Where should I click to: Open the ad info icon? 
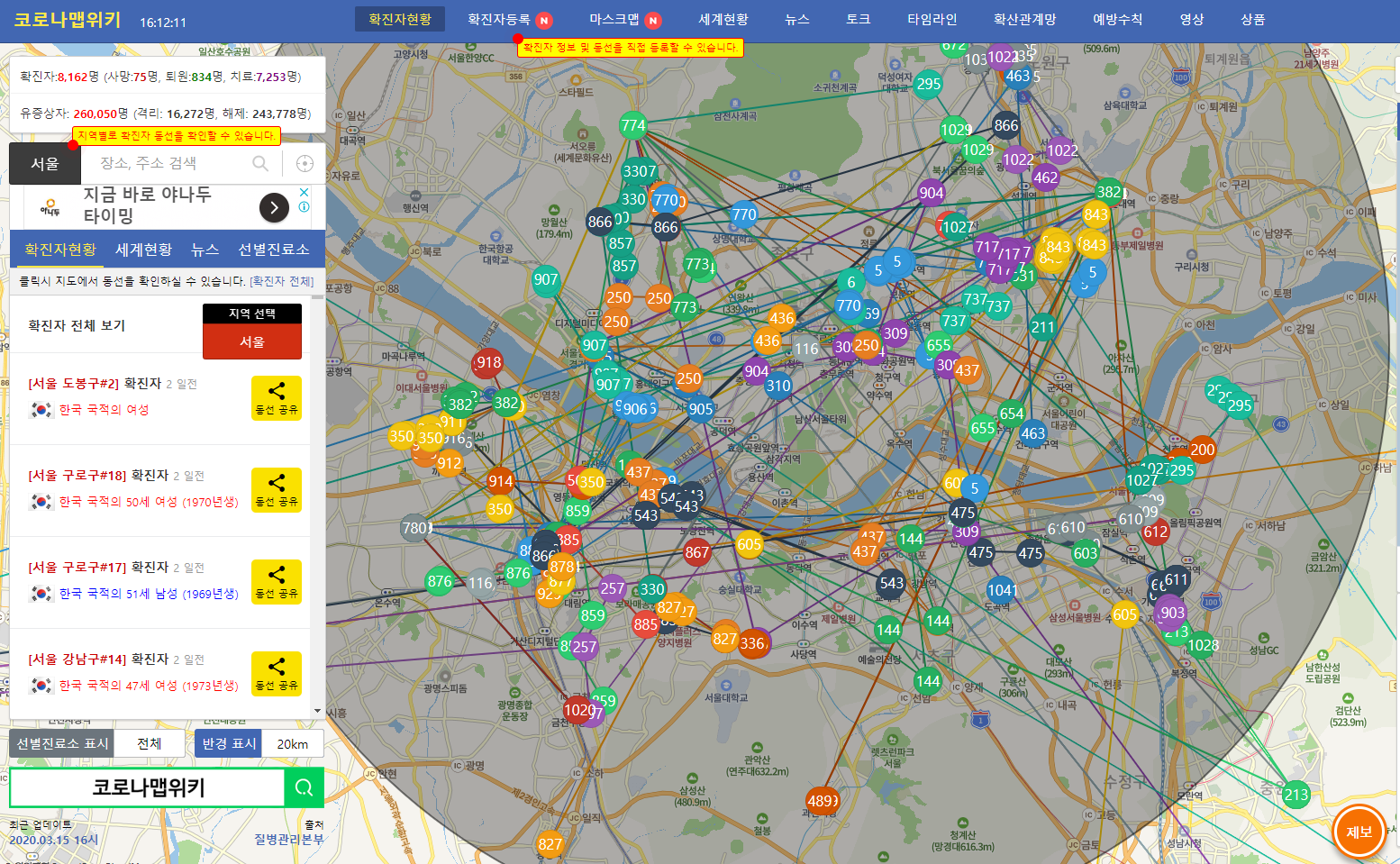(x=305, y=206)
